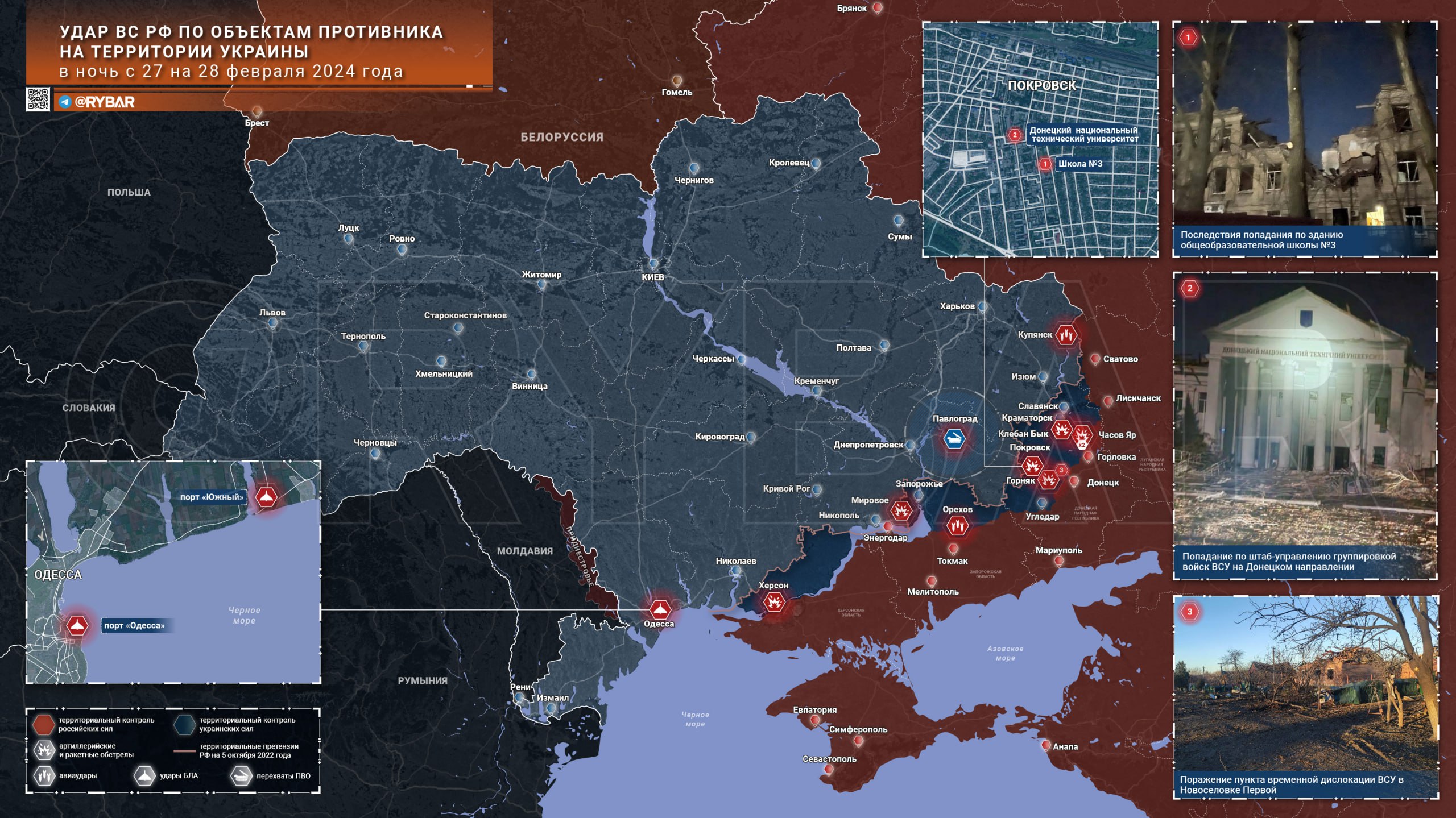Click the QR code in the header

point(38,99)
